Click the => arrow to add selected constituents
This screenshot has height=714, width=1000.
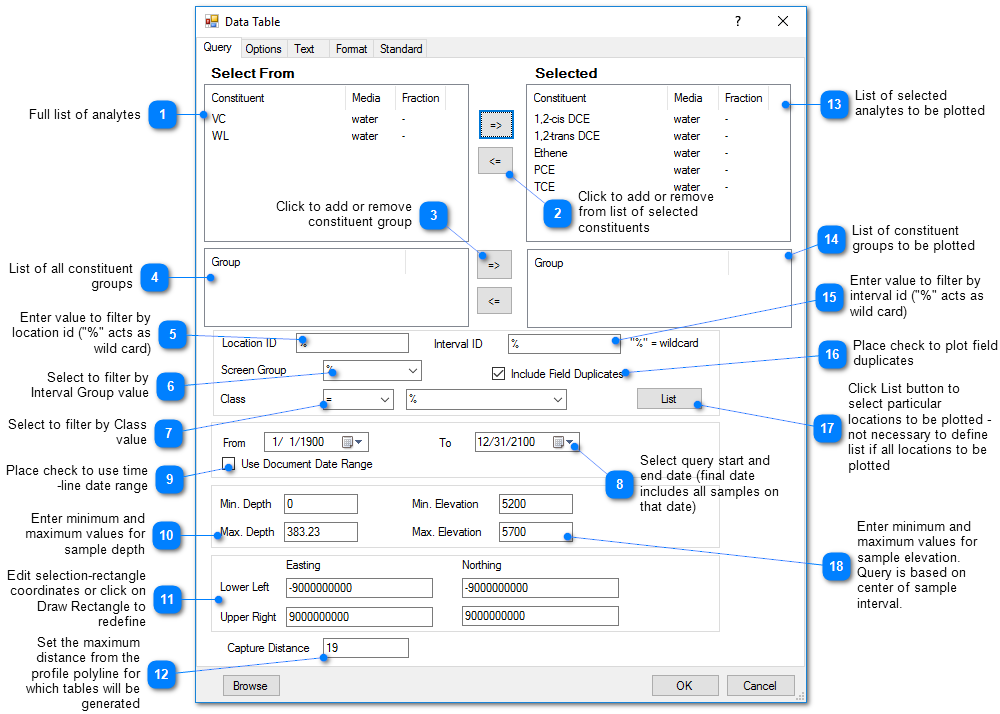[495, 123]
